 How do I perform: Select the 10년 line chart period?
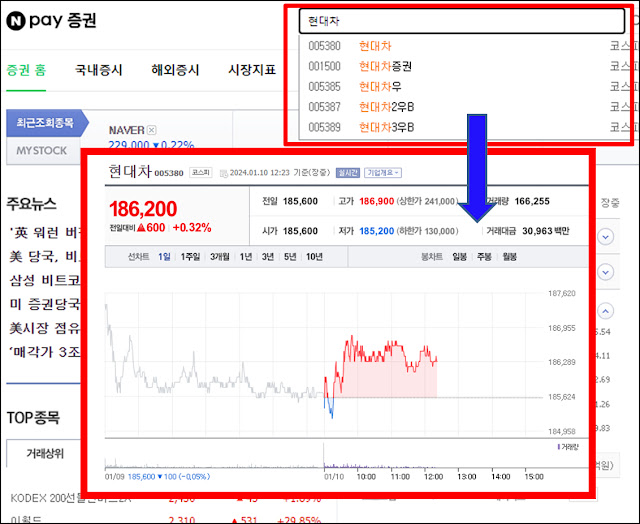point(314,257)
